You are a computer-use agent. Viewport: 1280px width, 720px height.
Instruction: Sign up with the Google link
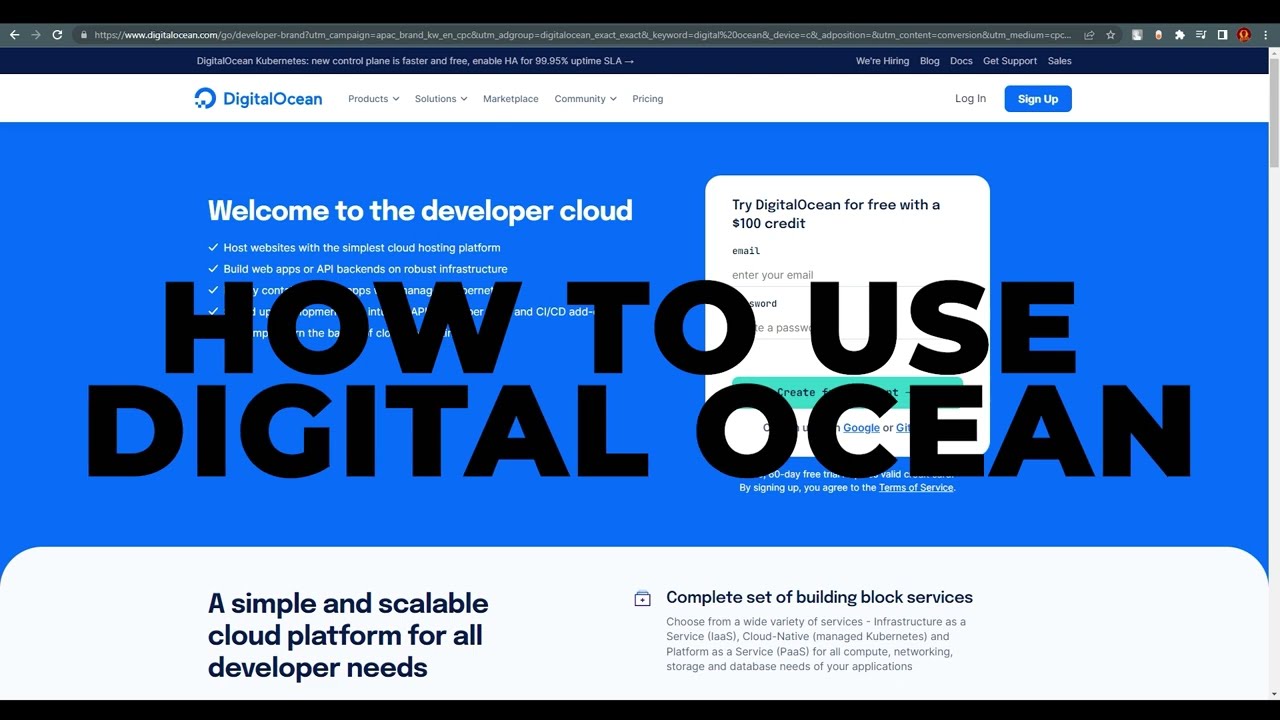point(861,428)
